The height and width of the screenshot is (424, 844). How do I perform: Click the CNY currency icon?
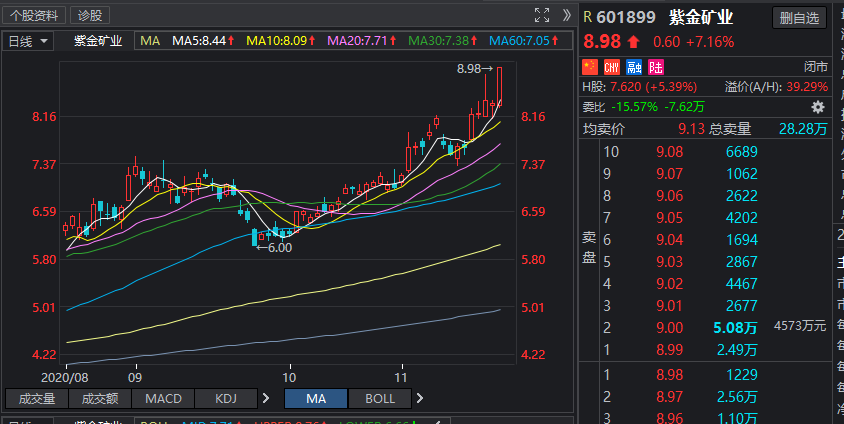612,67
